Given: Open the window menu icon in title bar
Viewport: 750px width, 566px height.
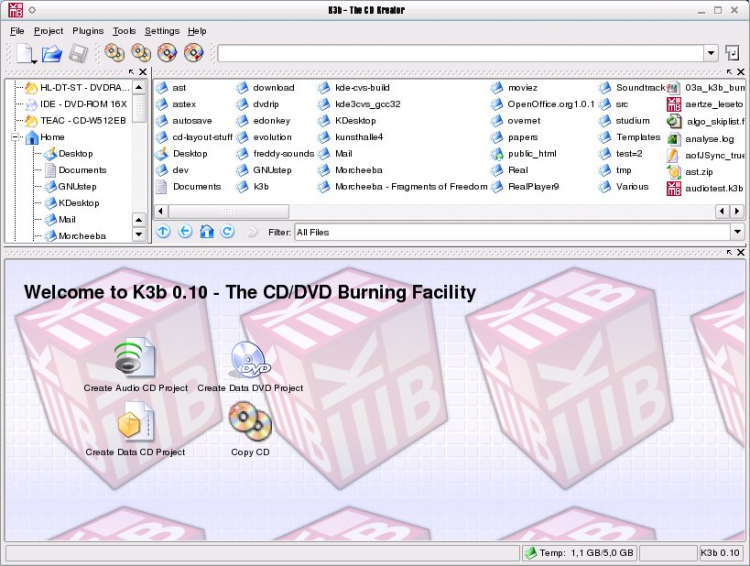Looking at the screenshot, I should pos(14,10).
